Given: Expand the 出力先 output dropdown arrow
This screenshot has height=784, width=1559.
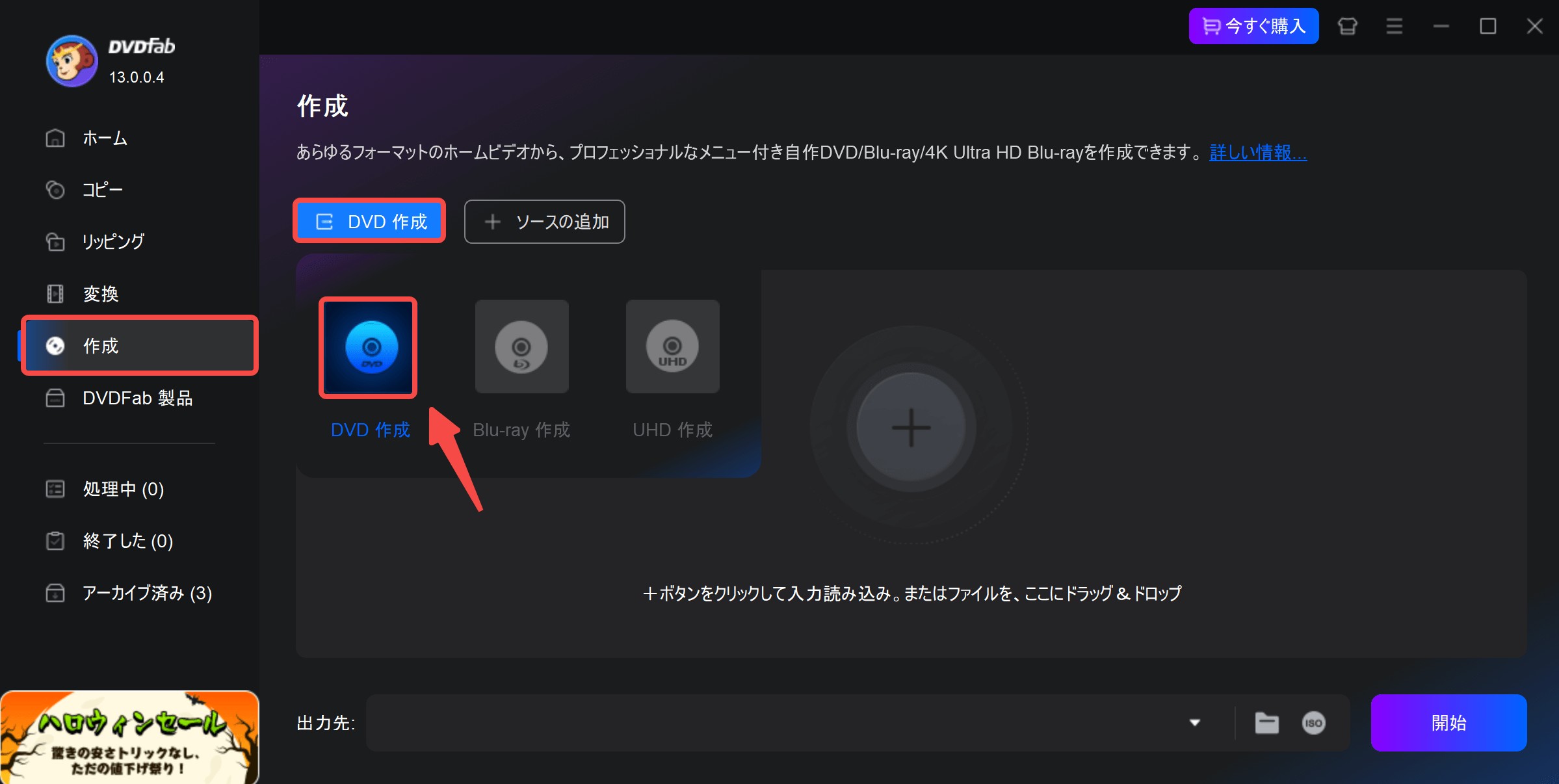Looking at the screenshot, I should point(1194,723).
